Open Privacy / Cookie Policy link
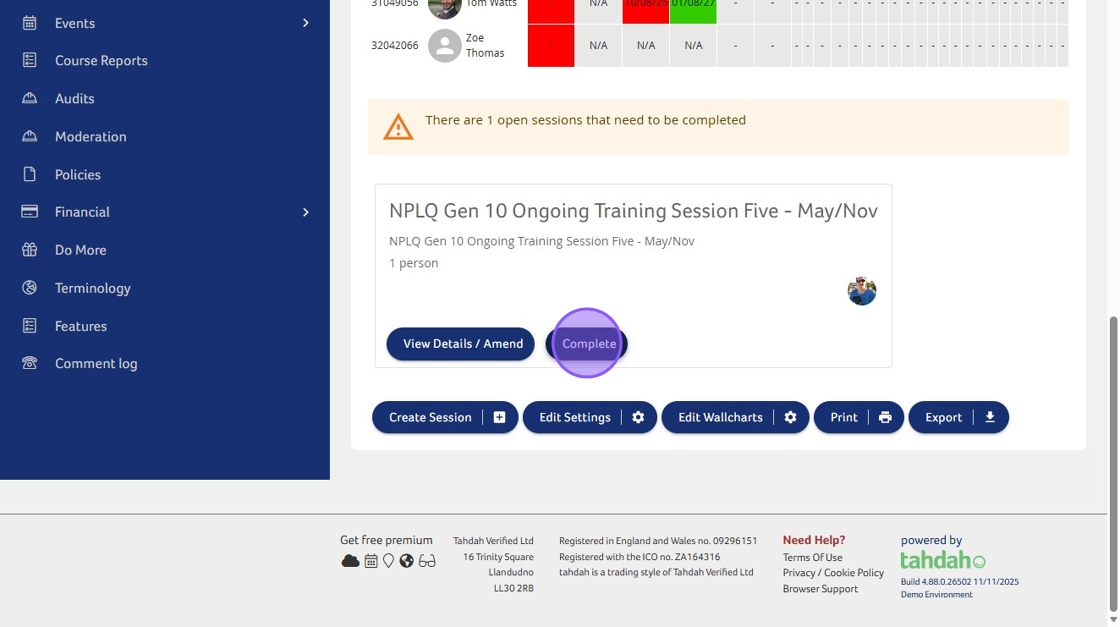The width and height of the screenshot is (1120, 627). click(x=833, y=573)
